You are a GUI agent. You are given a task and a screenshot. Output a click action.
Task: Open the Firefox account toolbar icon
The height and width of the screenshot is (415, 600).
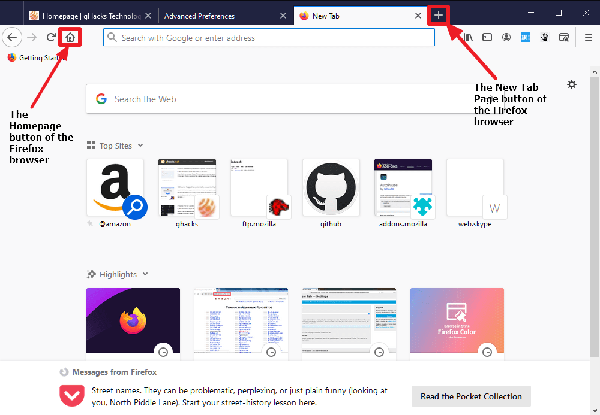pyautogui.click(x=506, y=37)
